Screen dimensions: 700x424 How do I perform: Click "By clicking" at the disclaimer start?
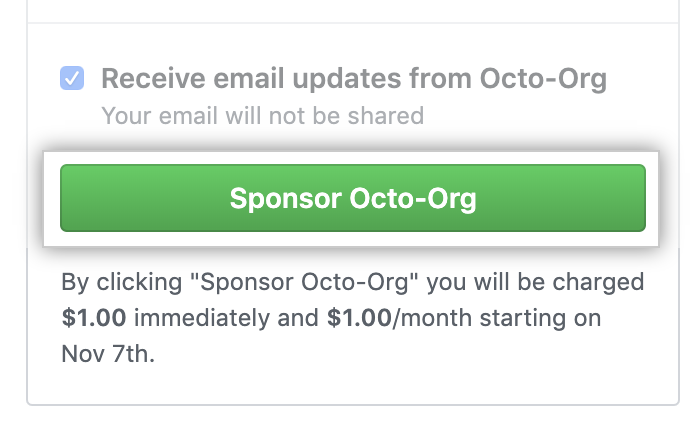[109, 283]
